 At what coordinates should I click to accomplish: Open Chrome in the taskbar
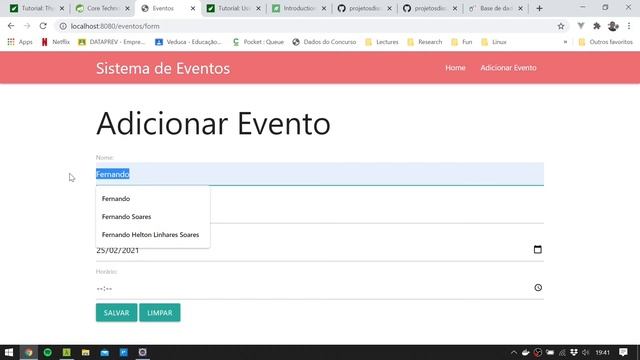coord(29,352)
